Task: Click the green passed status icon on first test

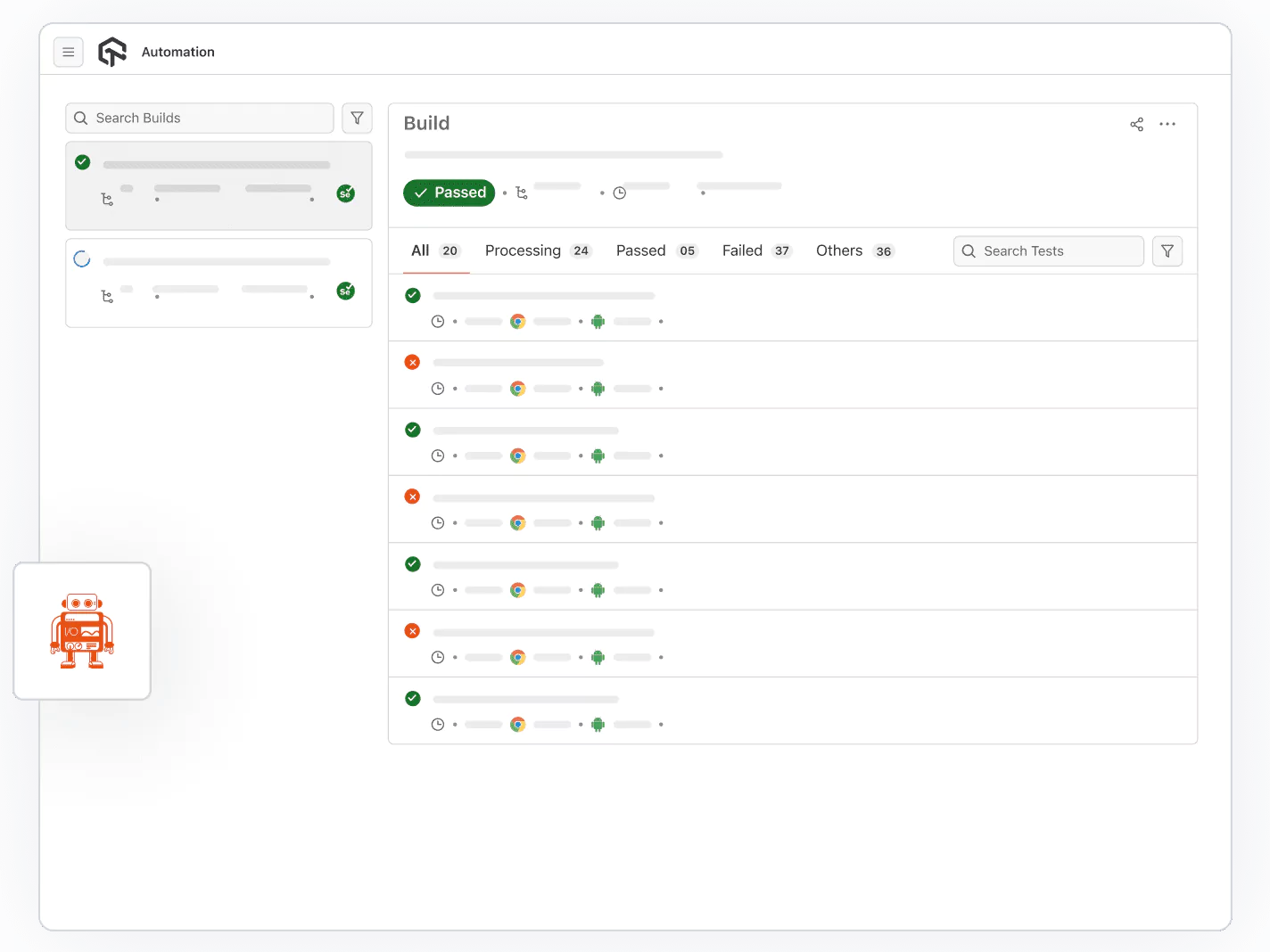Action: (412, 295)
